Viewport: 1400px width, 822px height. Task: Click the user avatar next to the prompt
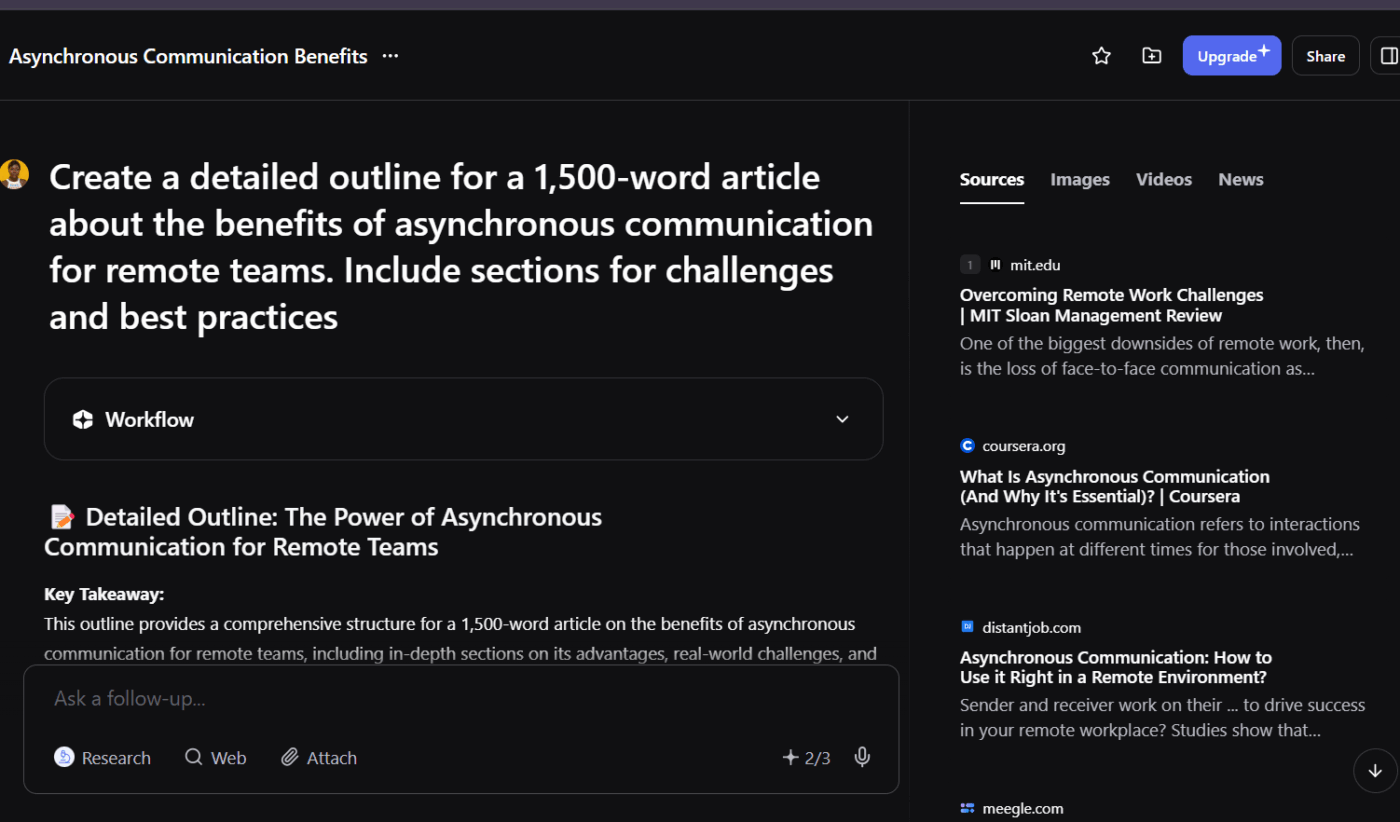point(15,173)
